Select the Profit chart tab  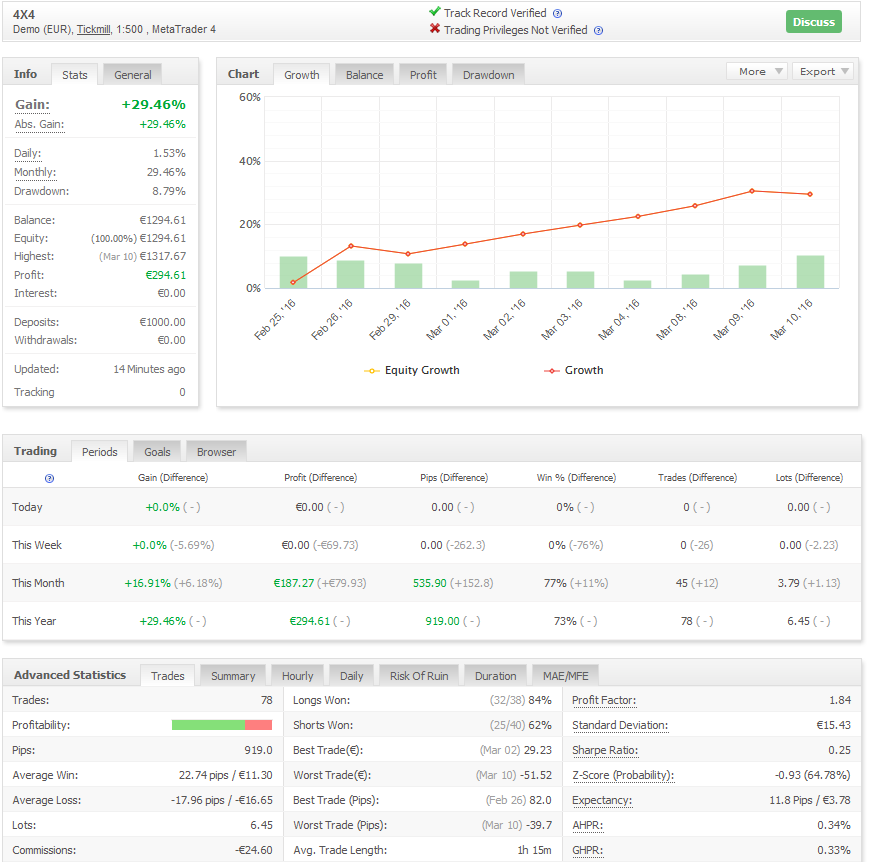click(x=423, y=75)
